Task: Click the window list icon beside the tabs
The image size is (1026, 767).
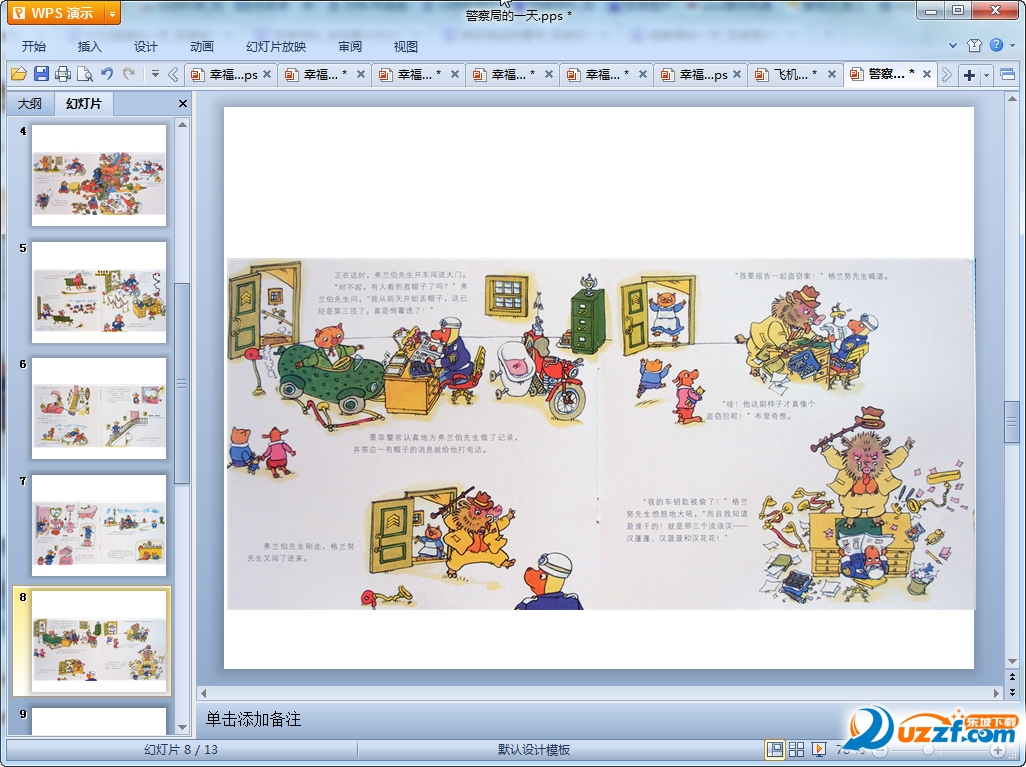Action: tap(1008, 75)
